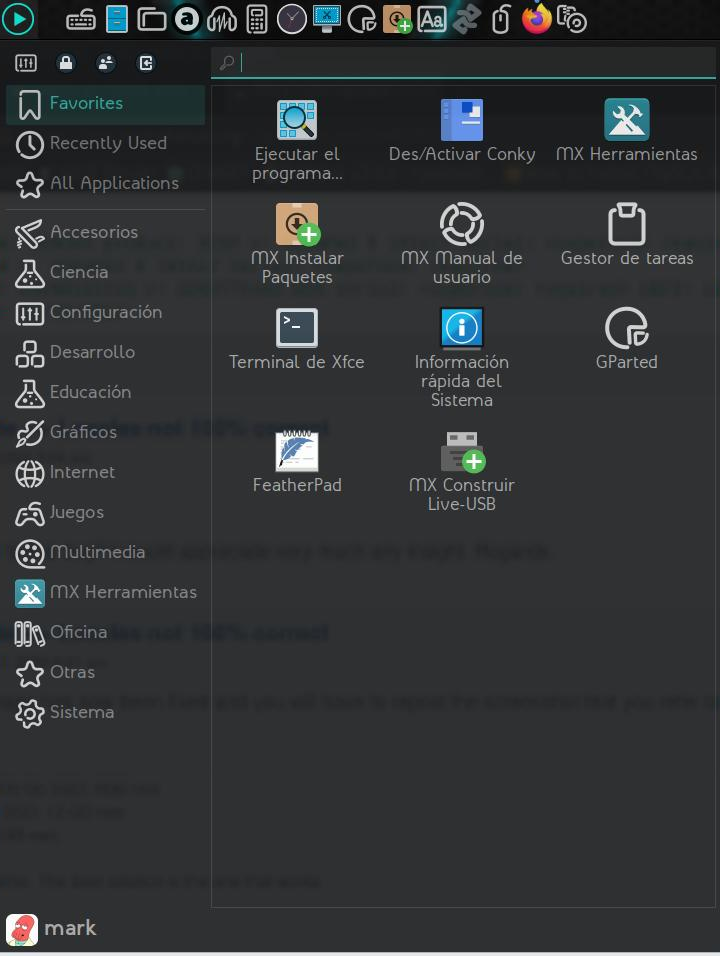The width and height of the screenshot is (720, 956).
Task: Open the Oficina category
Action: tap(105, 633)
